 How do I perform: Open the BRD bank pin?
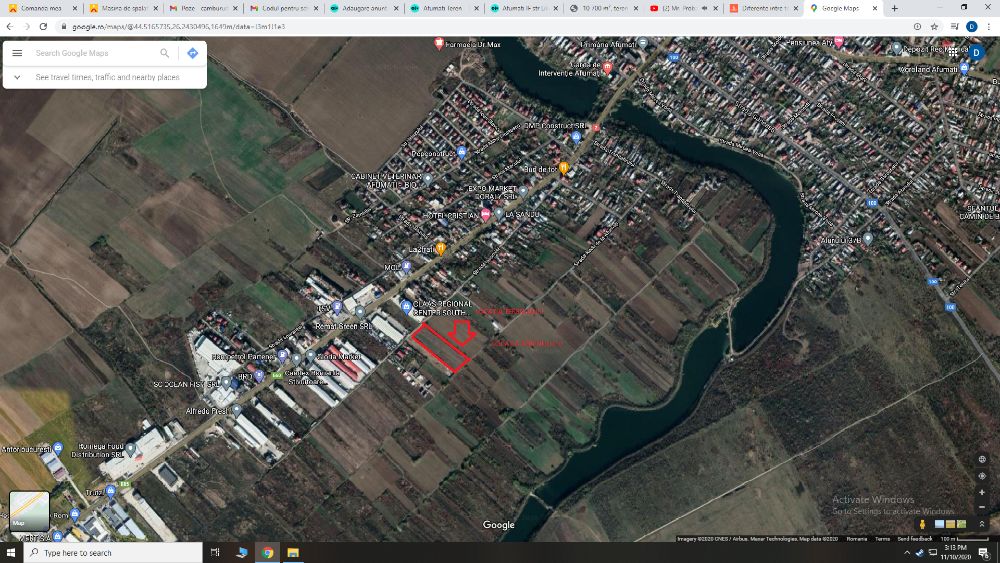259,376
